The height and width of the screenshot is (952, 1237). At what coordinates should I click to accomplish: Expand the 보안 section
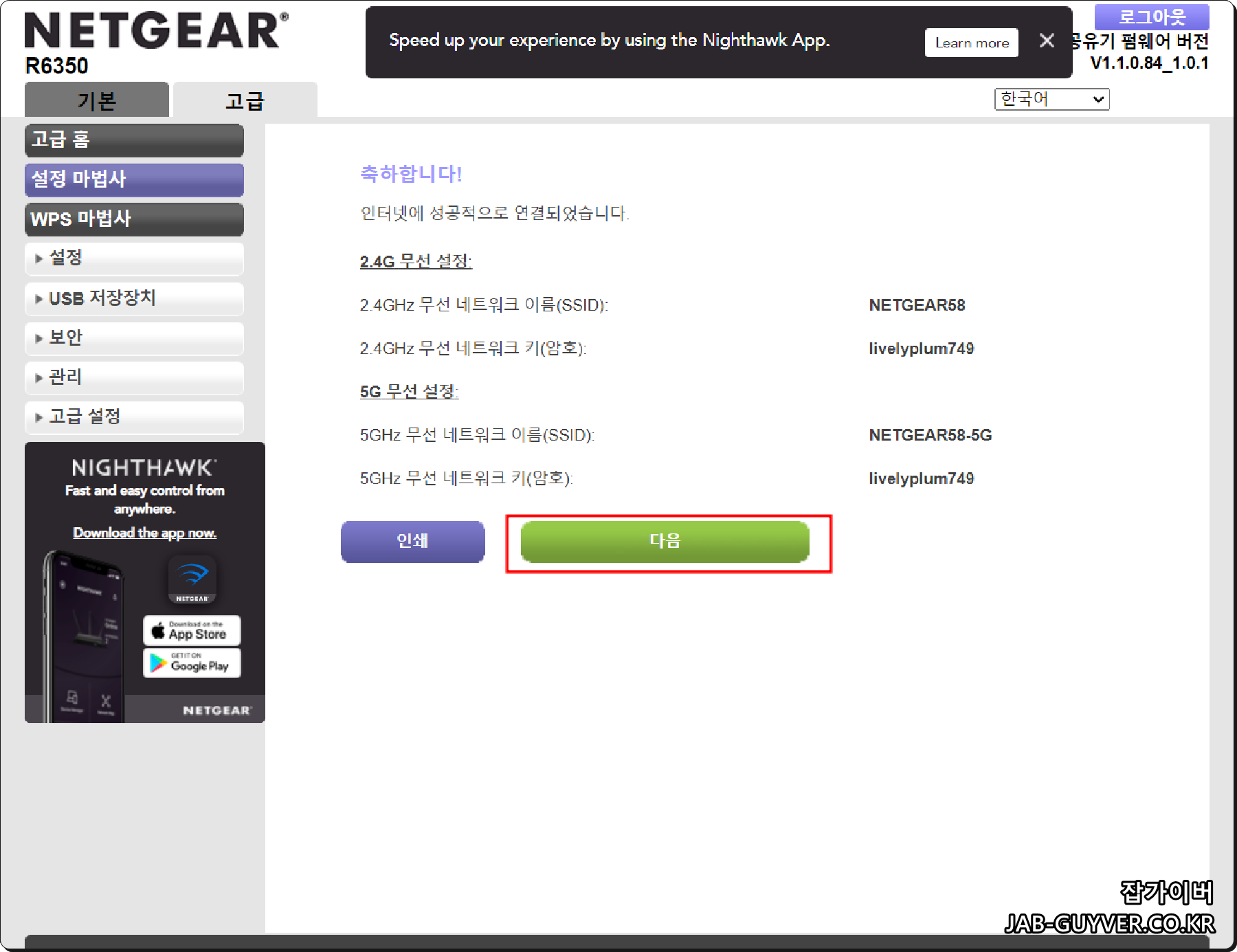(134, 338)
